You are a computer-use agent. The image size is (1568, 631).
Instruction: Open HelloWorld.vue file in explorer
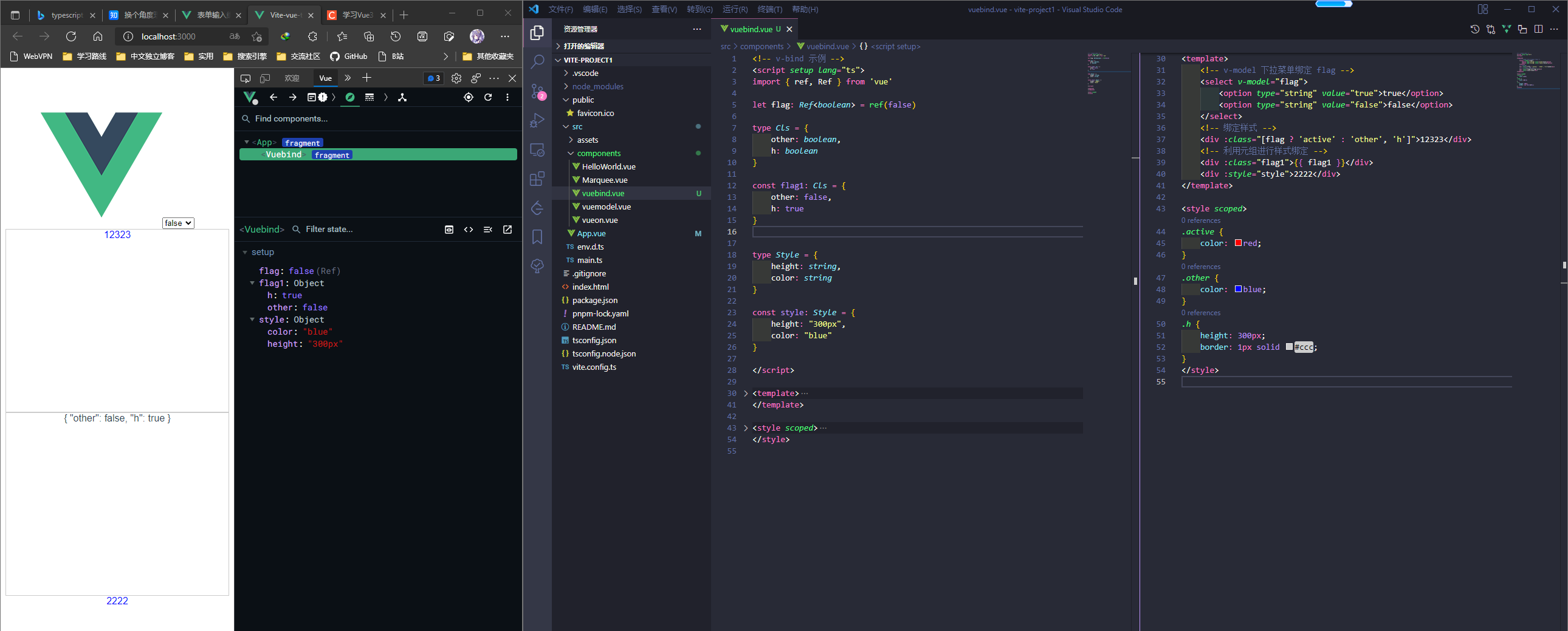click(x=608, y=167)
